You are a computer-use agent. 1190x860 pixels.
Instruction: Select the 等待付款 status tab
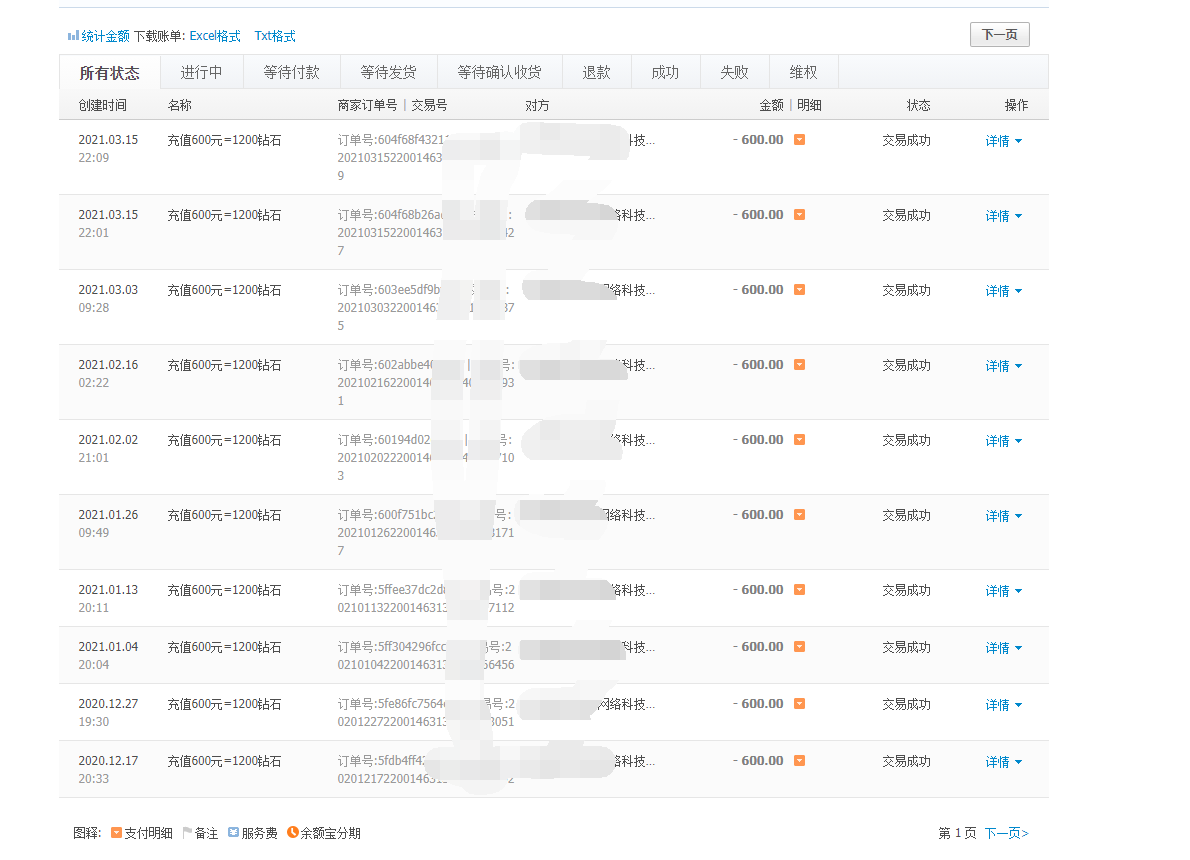[291, 73]
